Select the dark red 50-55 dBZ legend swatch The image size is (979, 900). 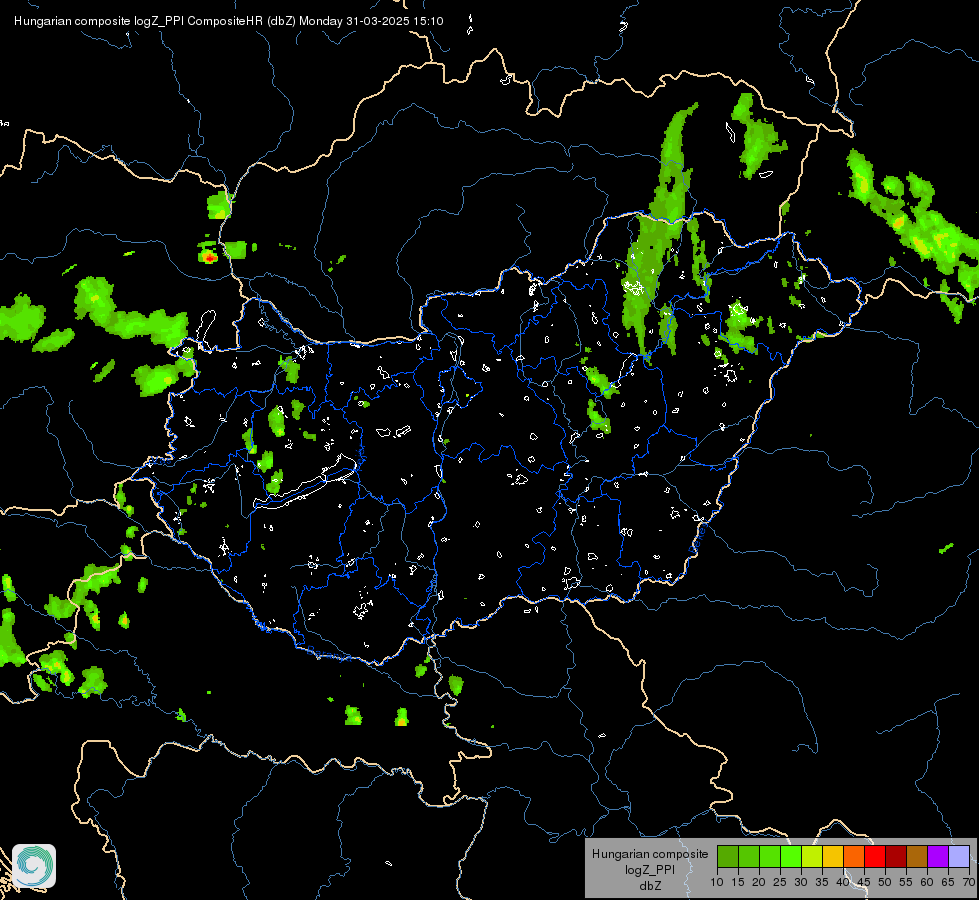[896, 856]
